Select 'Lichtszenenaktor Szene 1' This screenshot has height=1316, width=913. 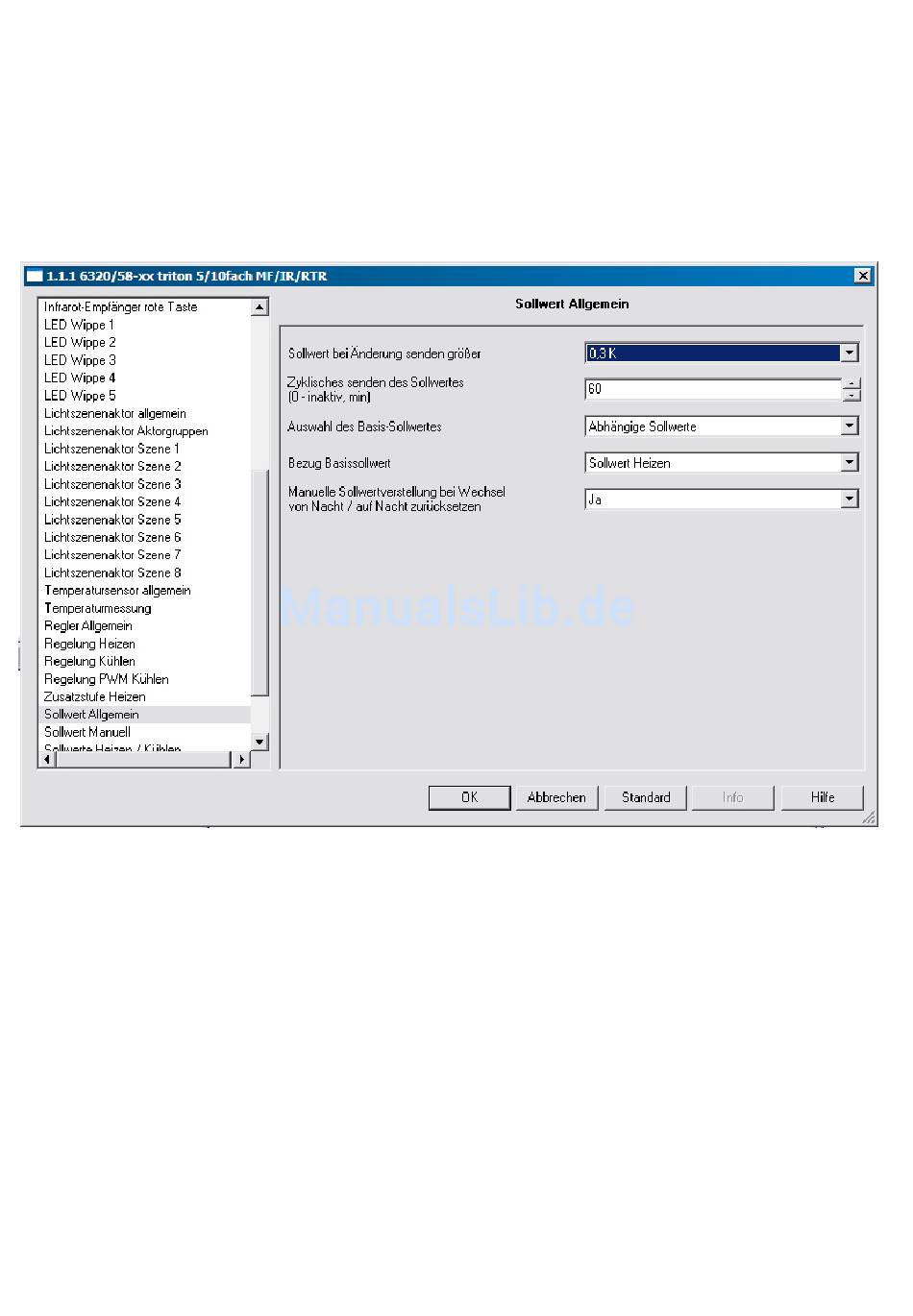click(x=111, y=449)
